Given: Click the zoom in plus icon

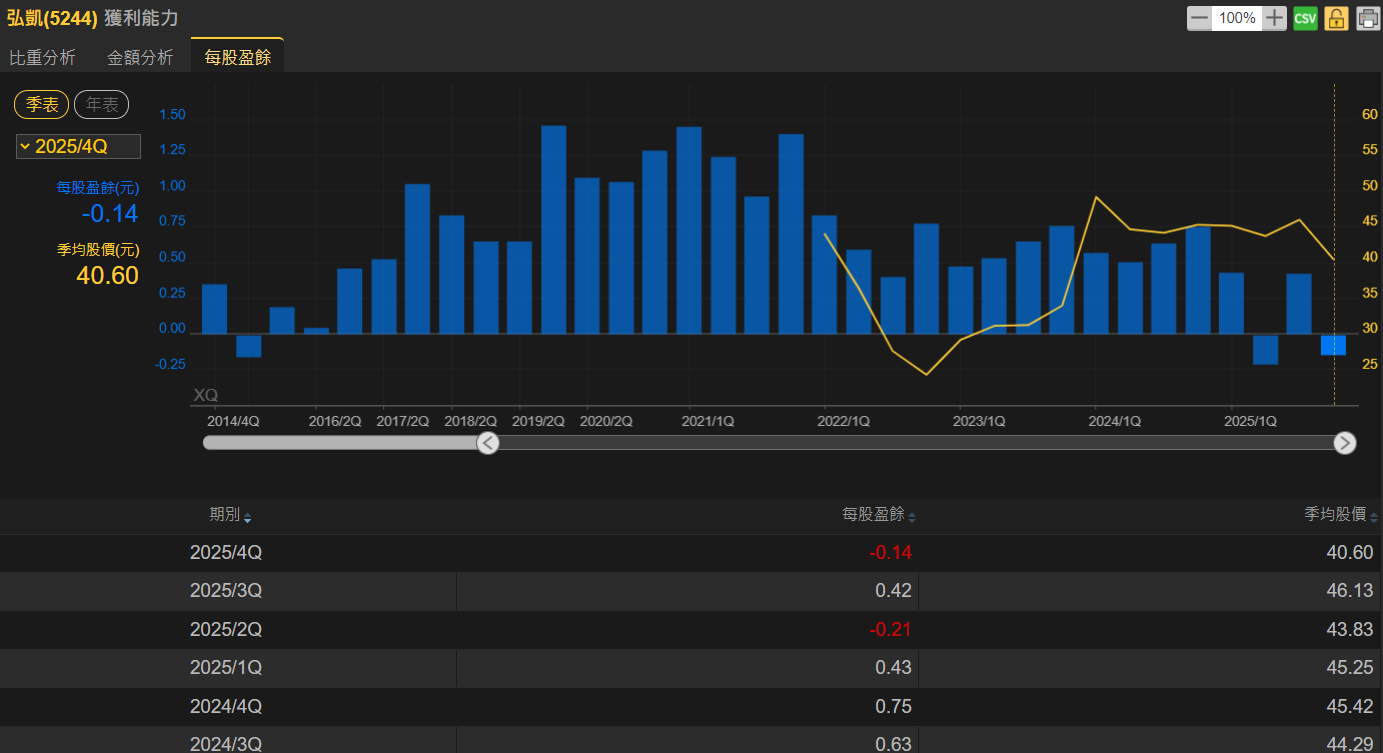Looking at the screenshot, I should click(x=1274, y=18).
